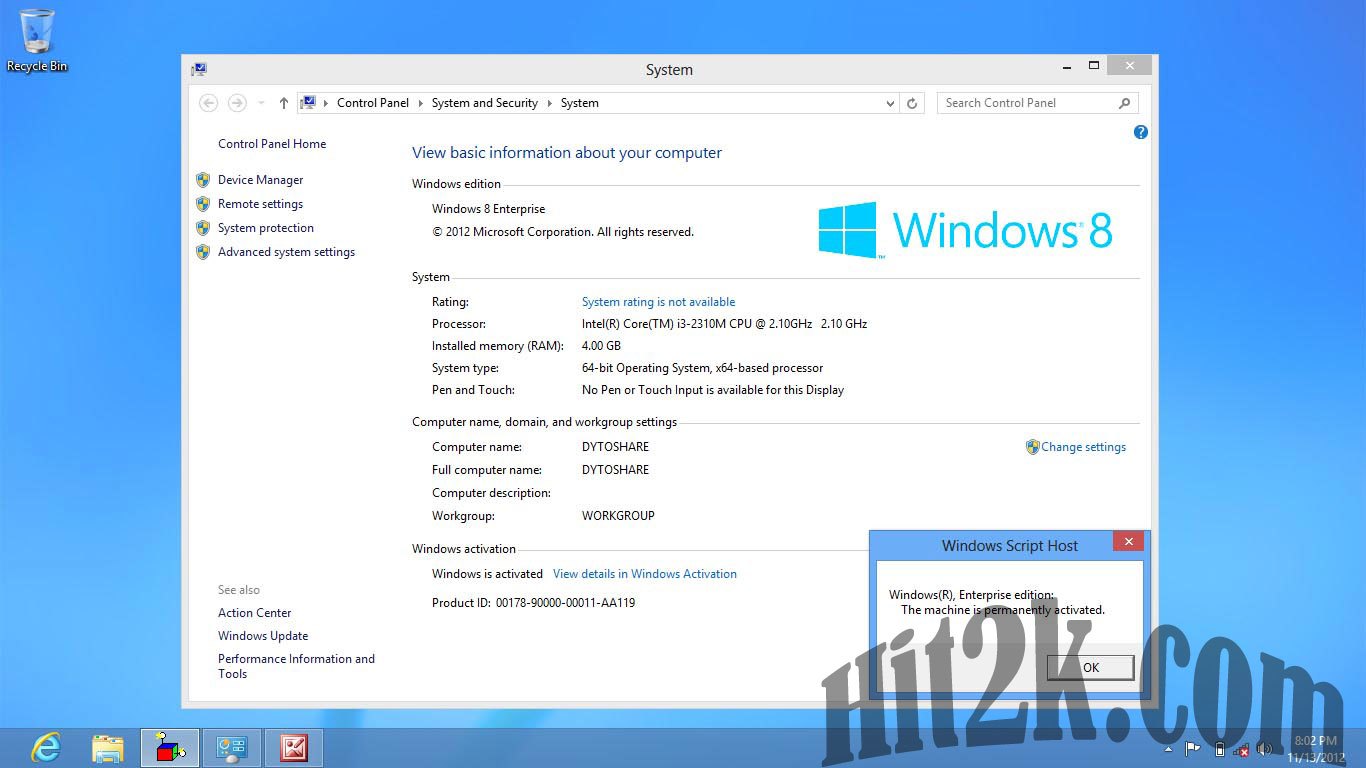This screenshot has height=768, width=1366.
Task: Open System protection settings
Action: pyautogui.click(x=264, y=227)
